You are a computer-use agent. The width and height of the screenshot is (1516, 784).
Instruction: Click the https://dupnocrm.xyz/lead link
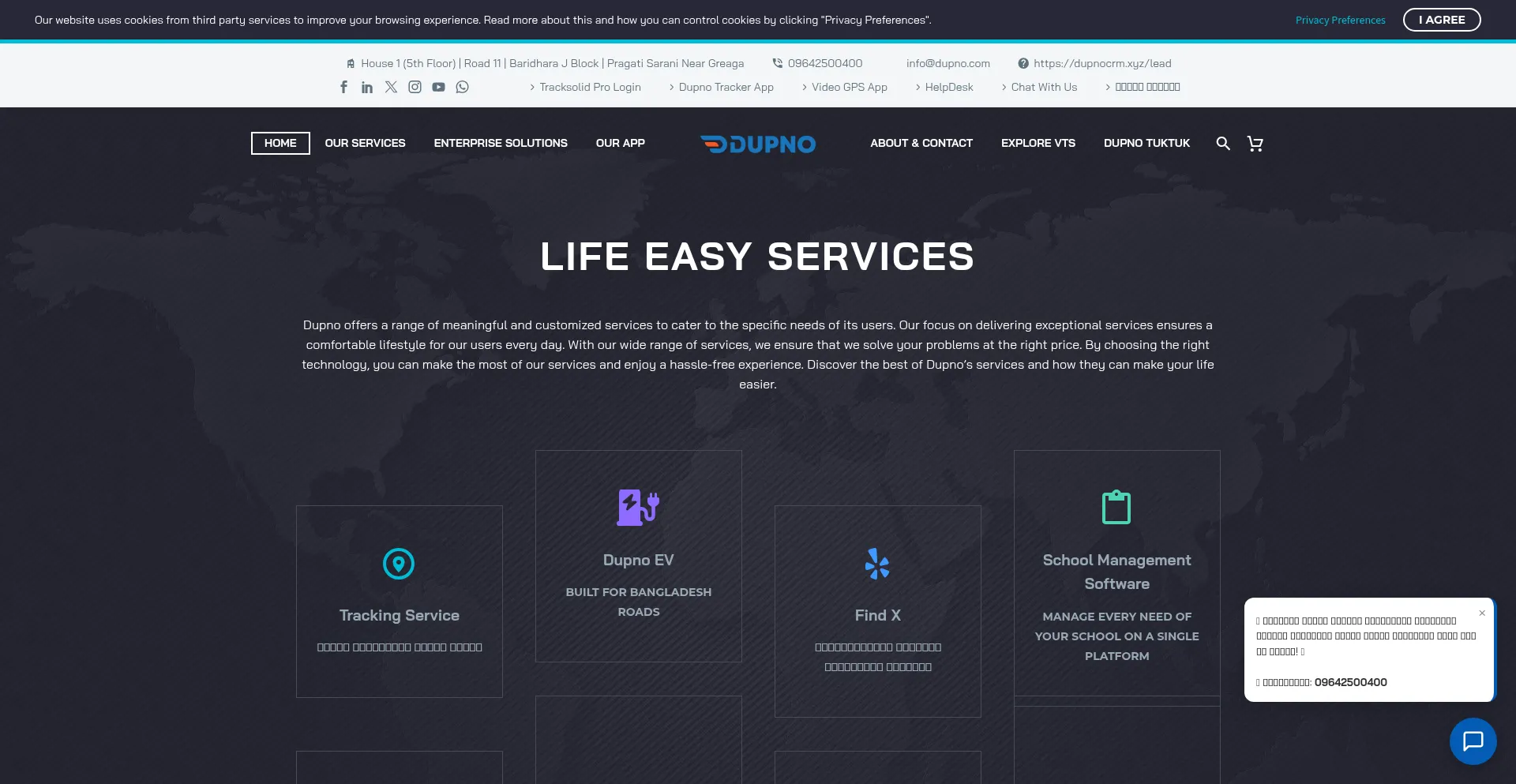click(1102, 63)
